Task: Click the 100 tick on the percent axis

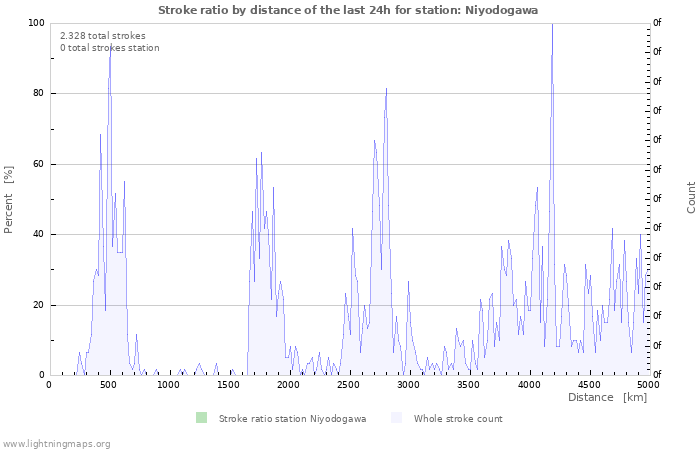Action: pyautogui.click(x=36, y=23)
